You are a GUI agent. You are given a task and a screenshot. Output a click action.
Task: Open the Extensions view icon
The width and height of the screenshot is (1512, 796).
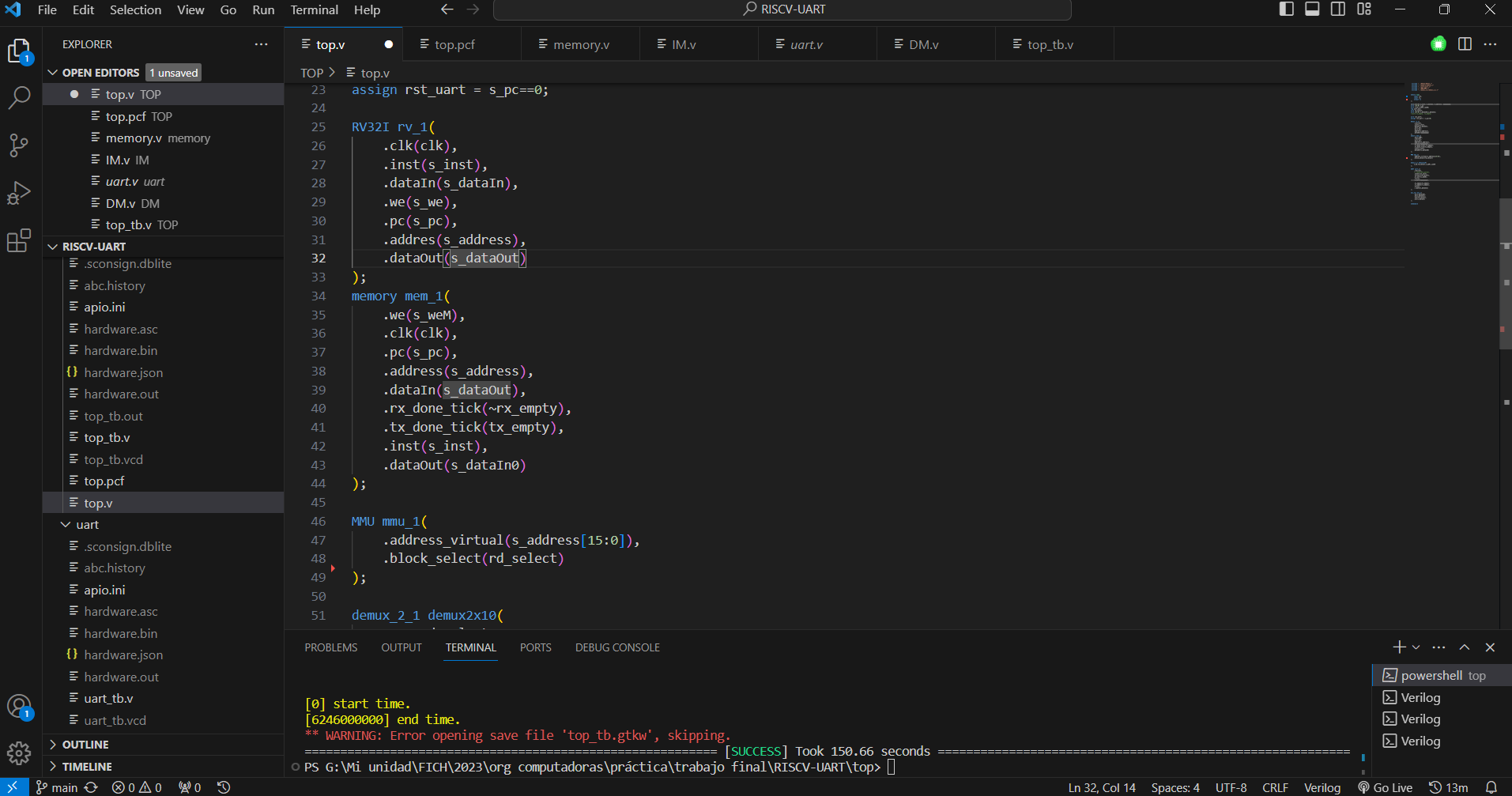pos(19,240)
